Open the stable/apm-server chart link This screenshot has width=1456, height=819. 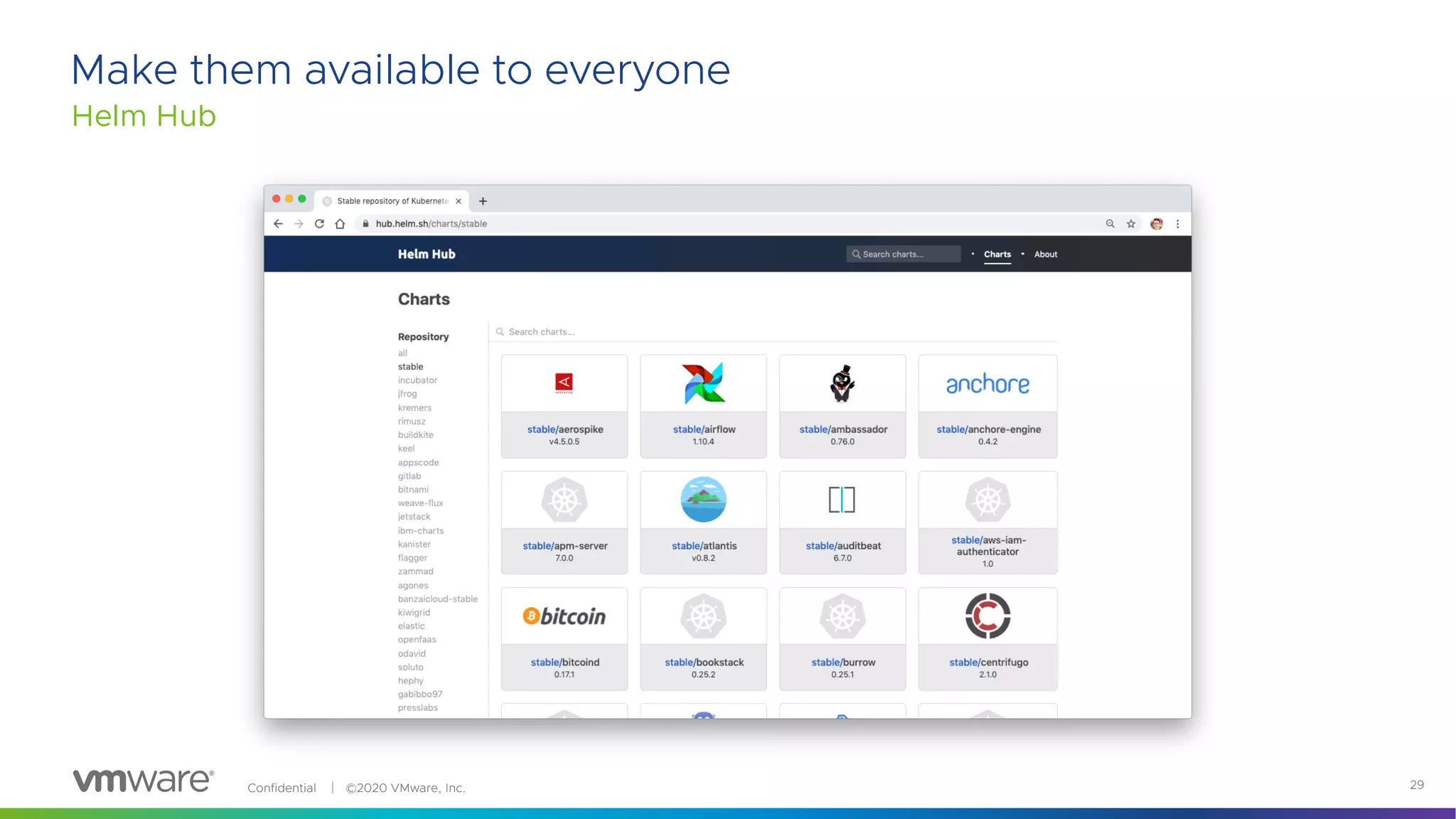pos(564,546)
